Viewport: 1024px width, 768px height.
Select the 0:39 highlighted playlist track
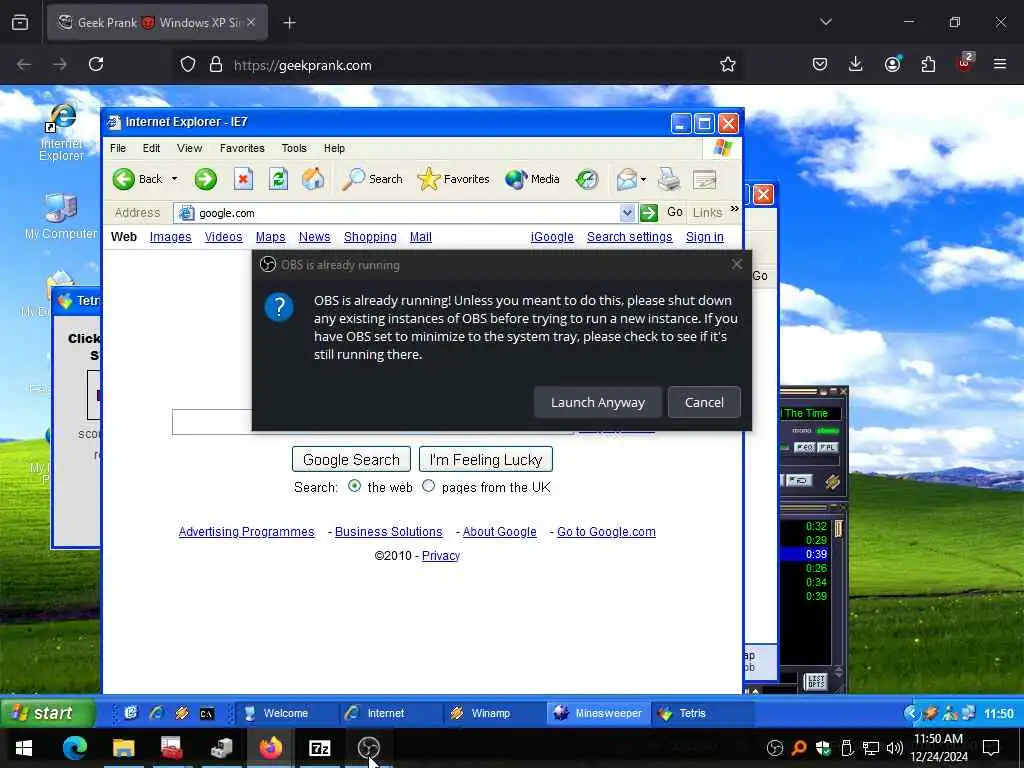coord(805,554)
